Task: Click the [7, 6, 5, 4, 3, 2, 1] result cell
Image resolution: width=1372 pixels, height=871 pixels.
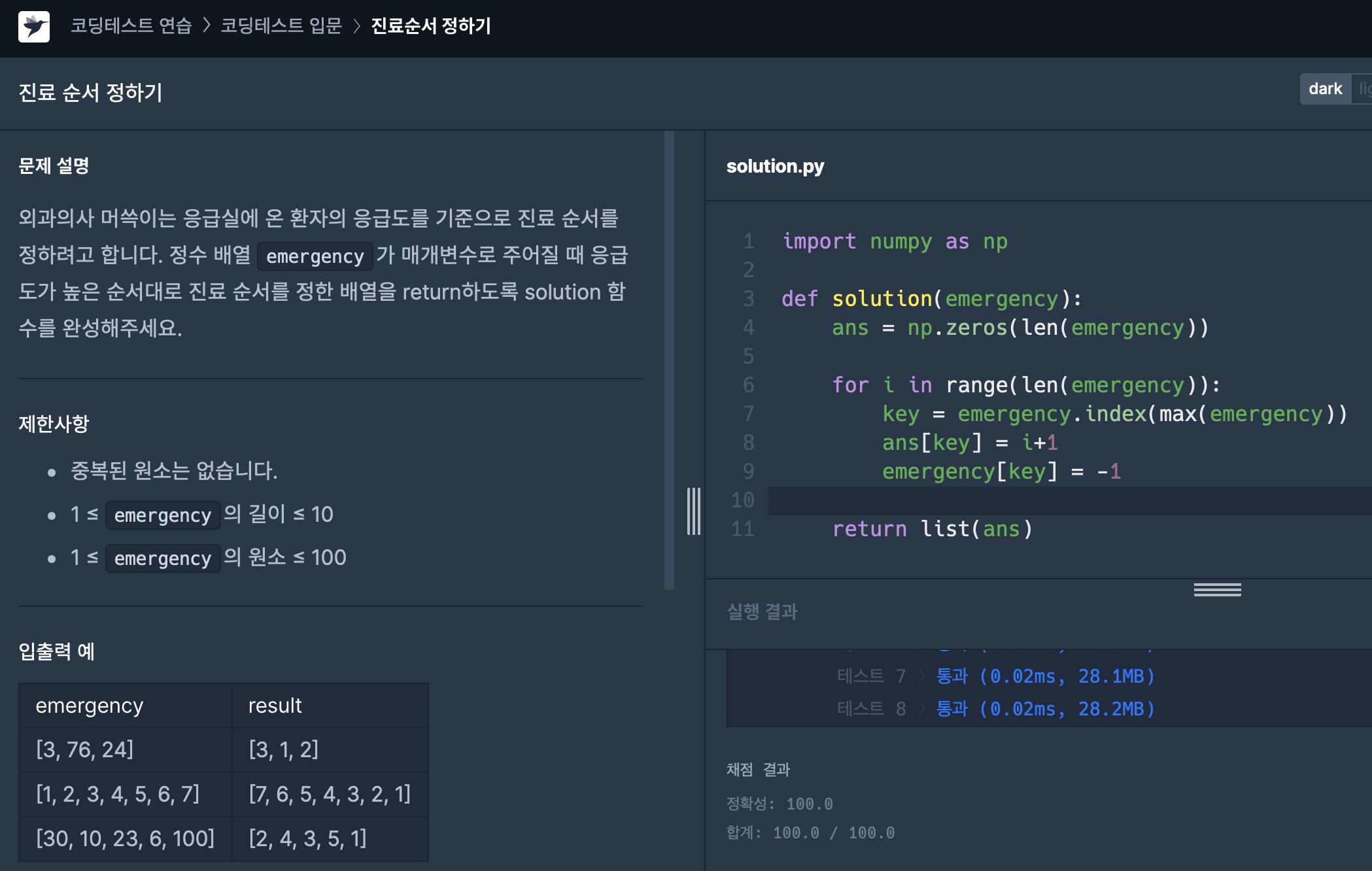Action: [x=330, y=794]
